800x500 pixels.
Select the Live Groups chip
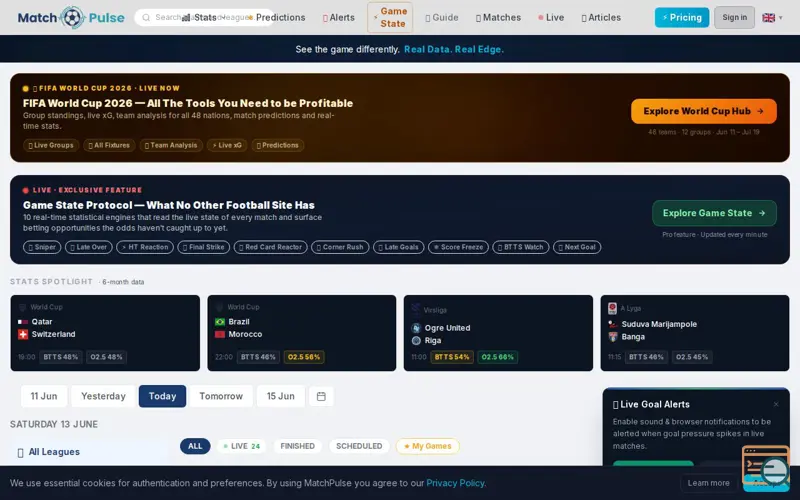point(51,145)
